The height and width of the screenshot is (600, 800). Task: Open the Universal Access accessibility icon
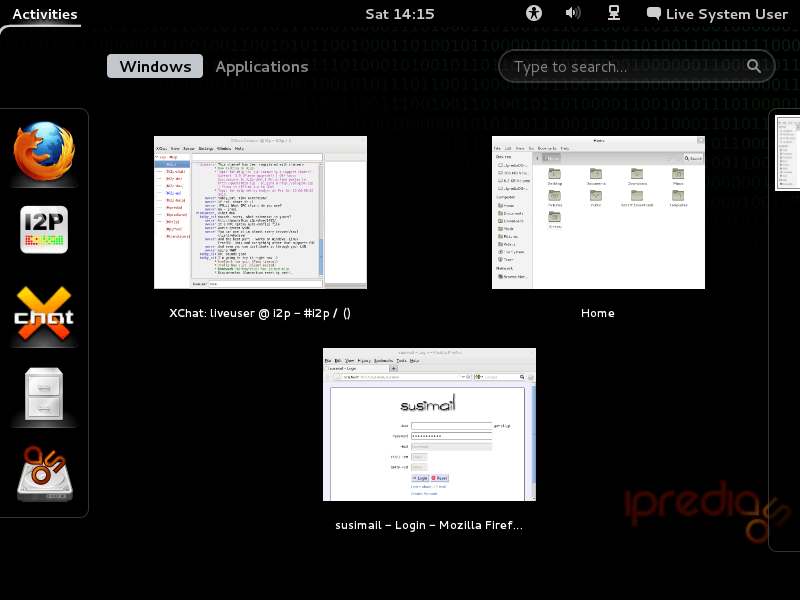coord(535,13)
